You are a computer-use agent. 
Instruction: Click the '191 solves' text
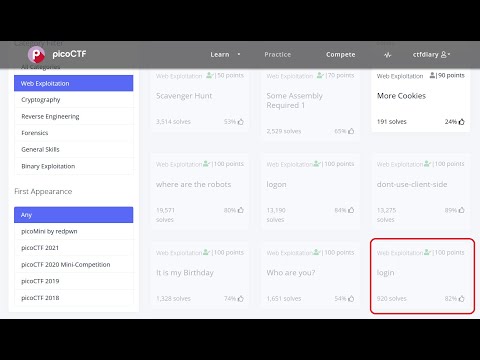click(x=391, y=122)
